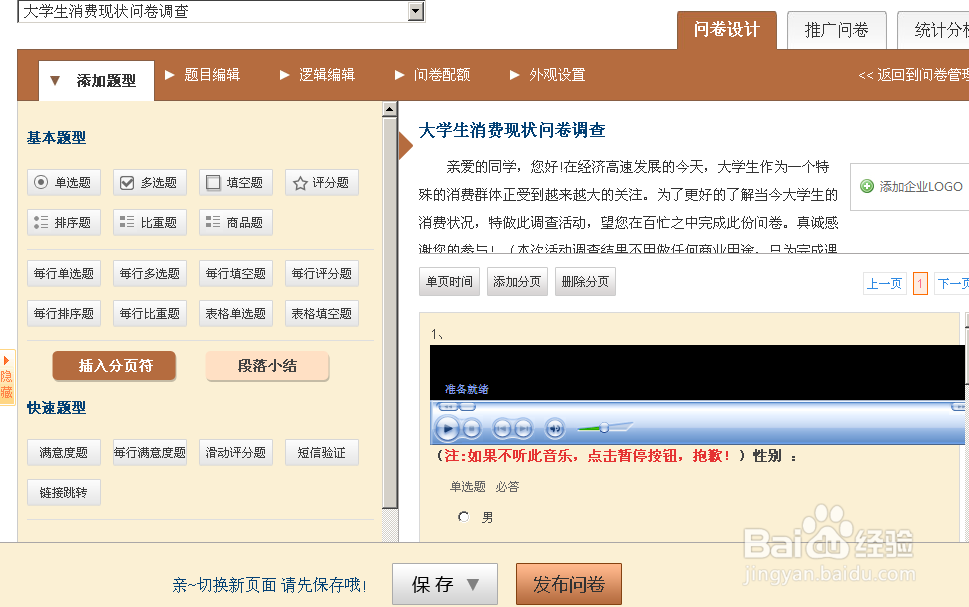Open the survey selection dropdown at top
This screenshot has height=607, width=969.
tap(413, 12)
